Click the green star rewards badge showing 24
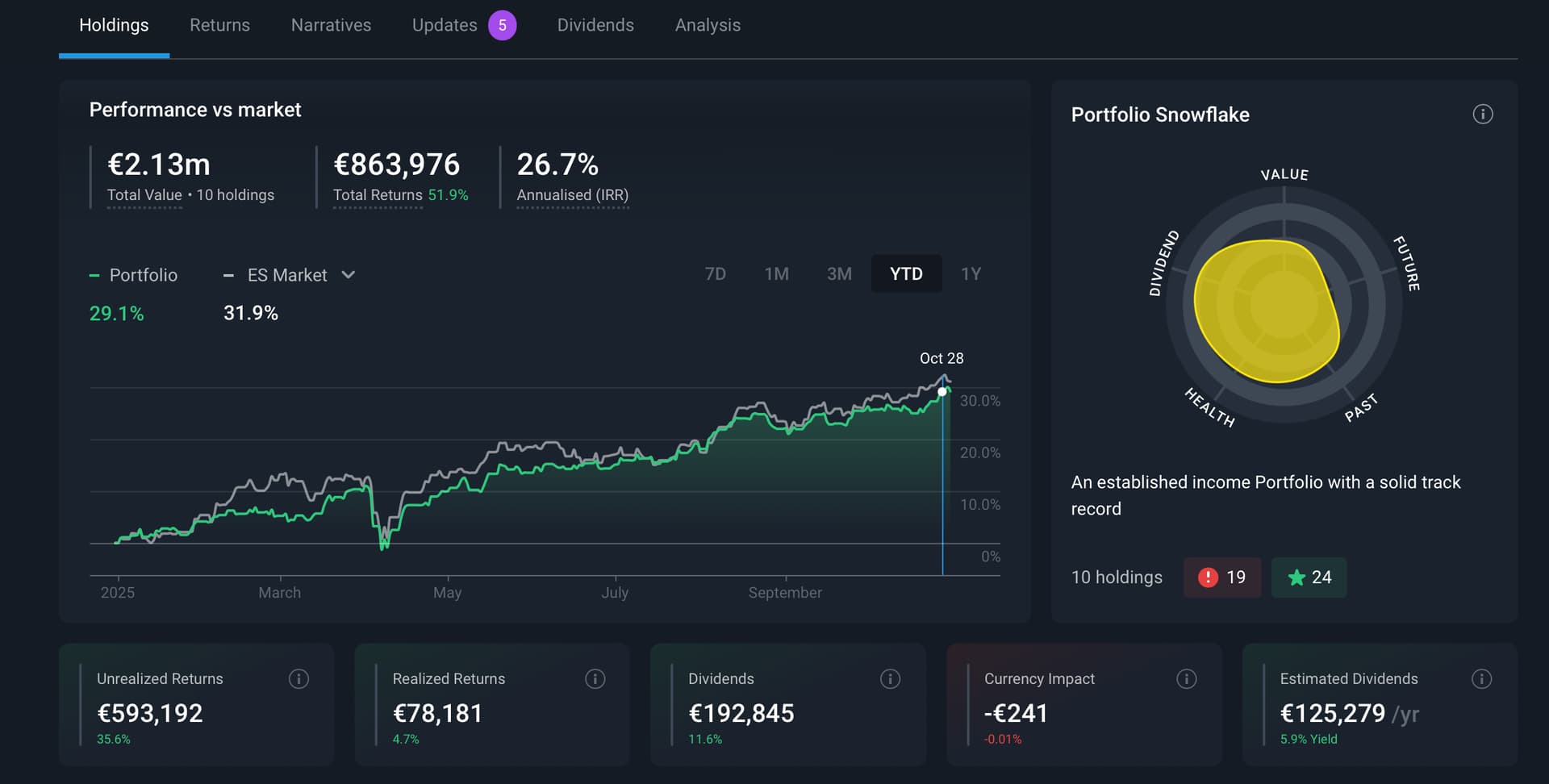 [1309, 578]
